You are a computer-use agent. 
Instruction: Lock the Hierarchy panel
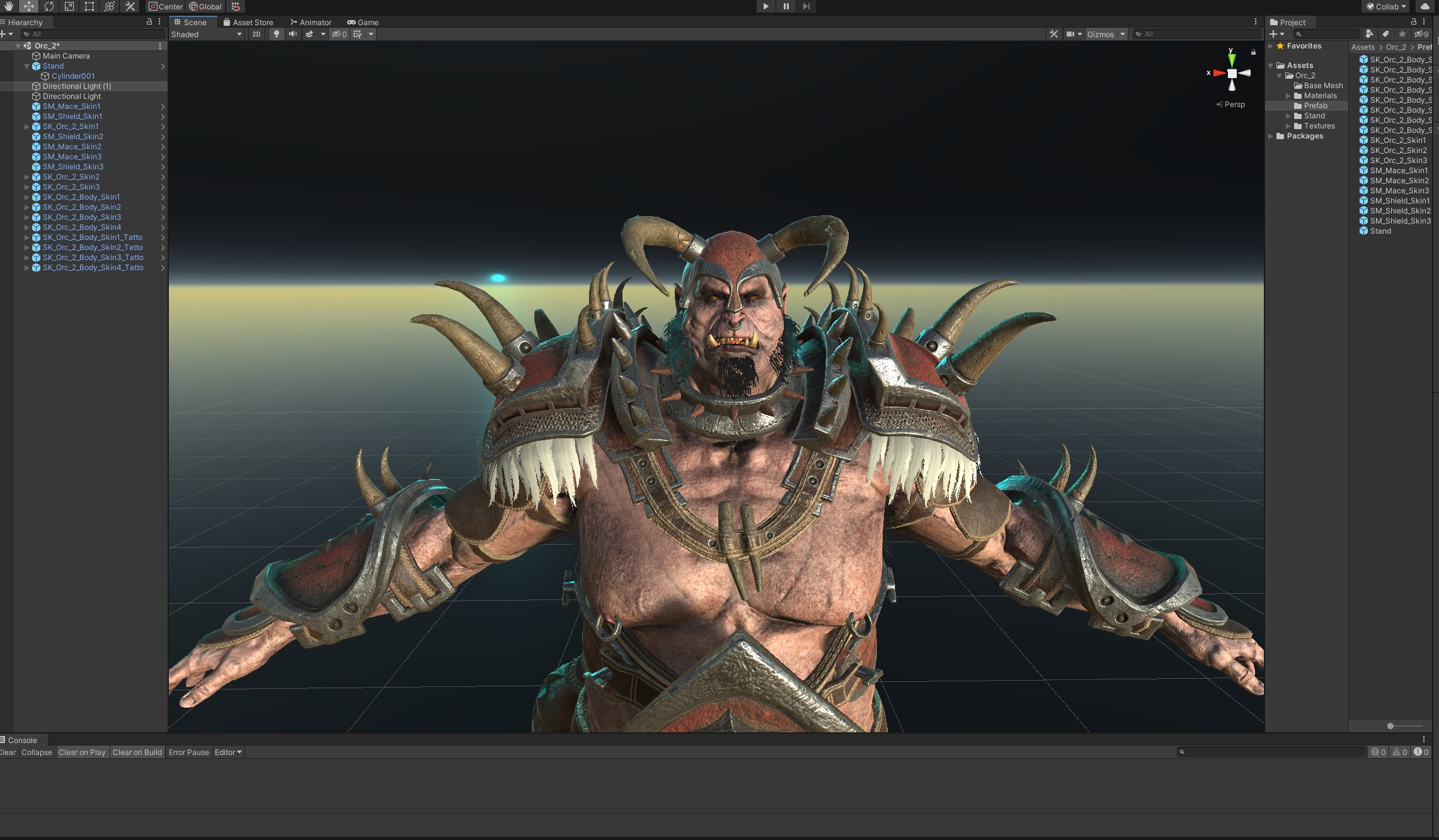pos(149,21)
